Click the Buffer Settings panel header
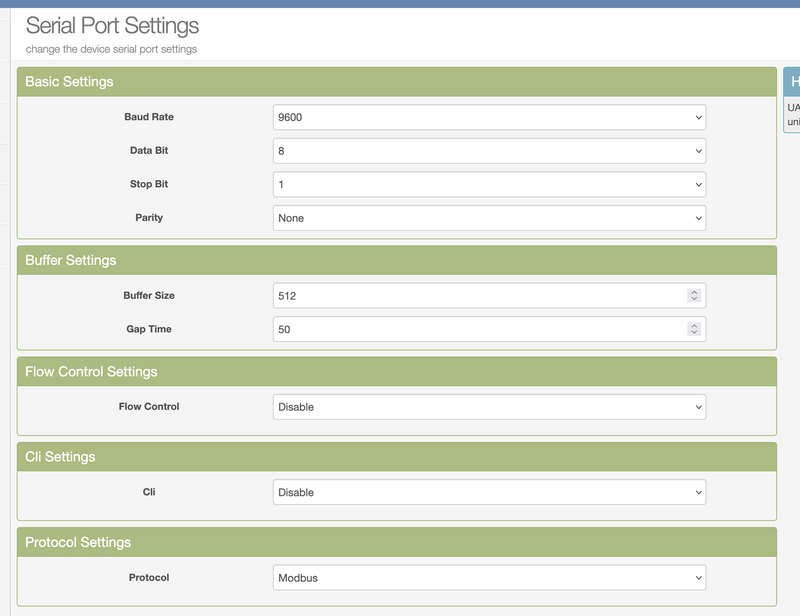This screenshot has height=616, width=800. point(397,260)
